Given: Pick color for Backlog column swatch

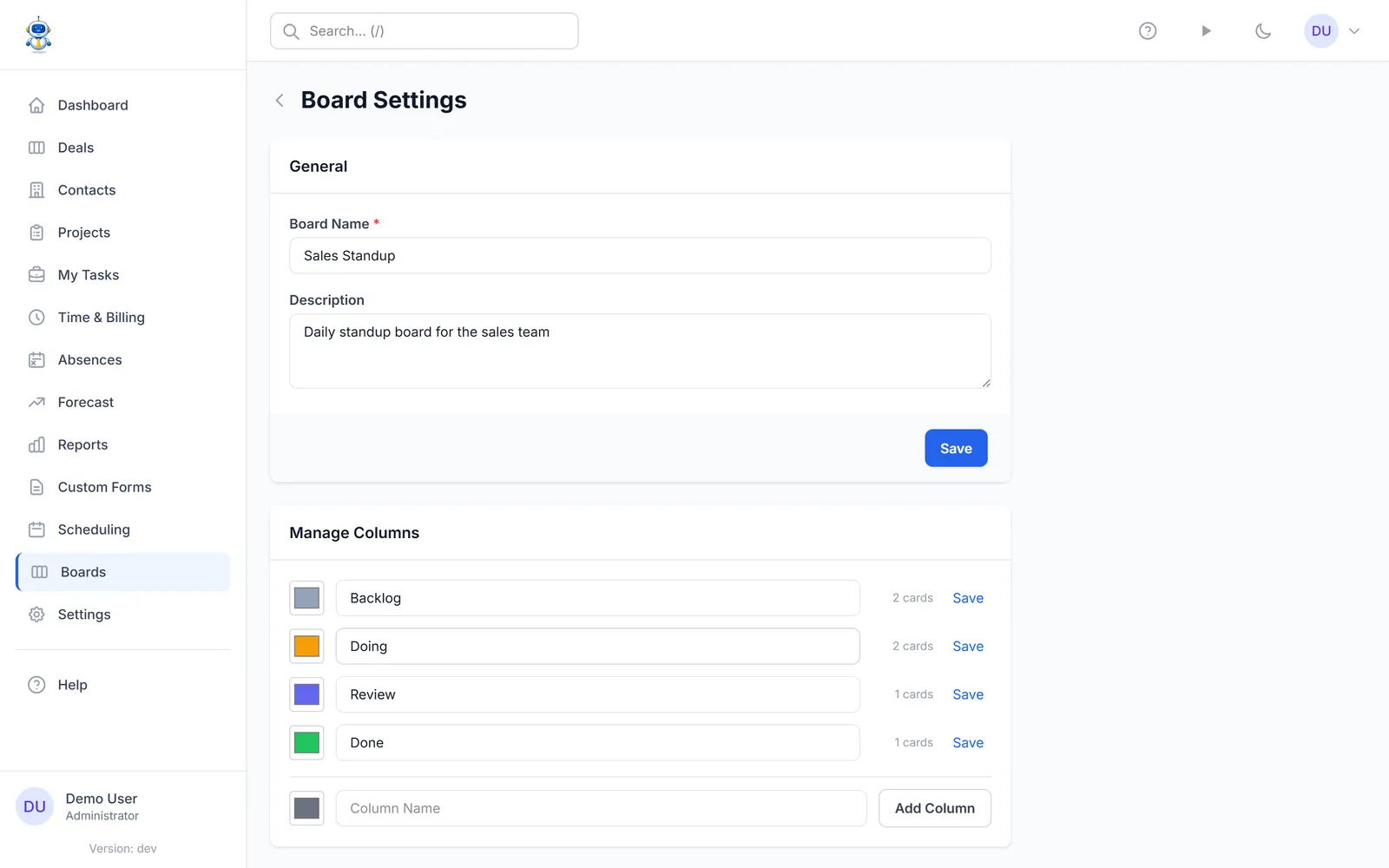Looking at the screenshot, I should 306,598.
